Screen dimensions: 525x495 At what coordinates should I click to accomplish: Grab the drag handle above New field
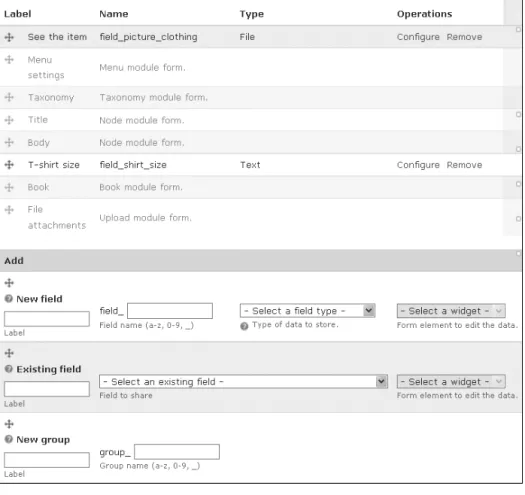click(9, 283)
